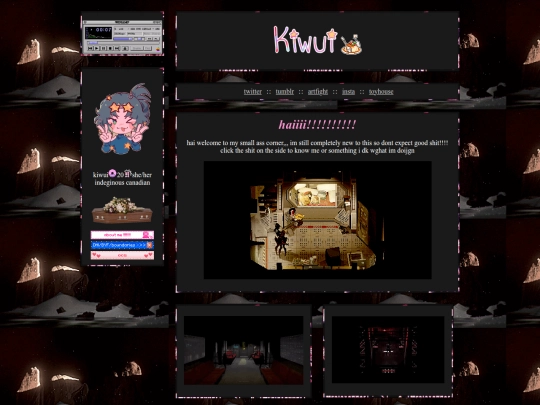Screen dimensions: 540x405
Task: Click the 'haiiii!!!!!!!!!!' heading
Action: 317,124
